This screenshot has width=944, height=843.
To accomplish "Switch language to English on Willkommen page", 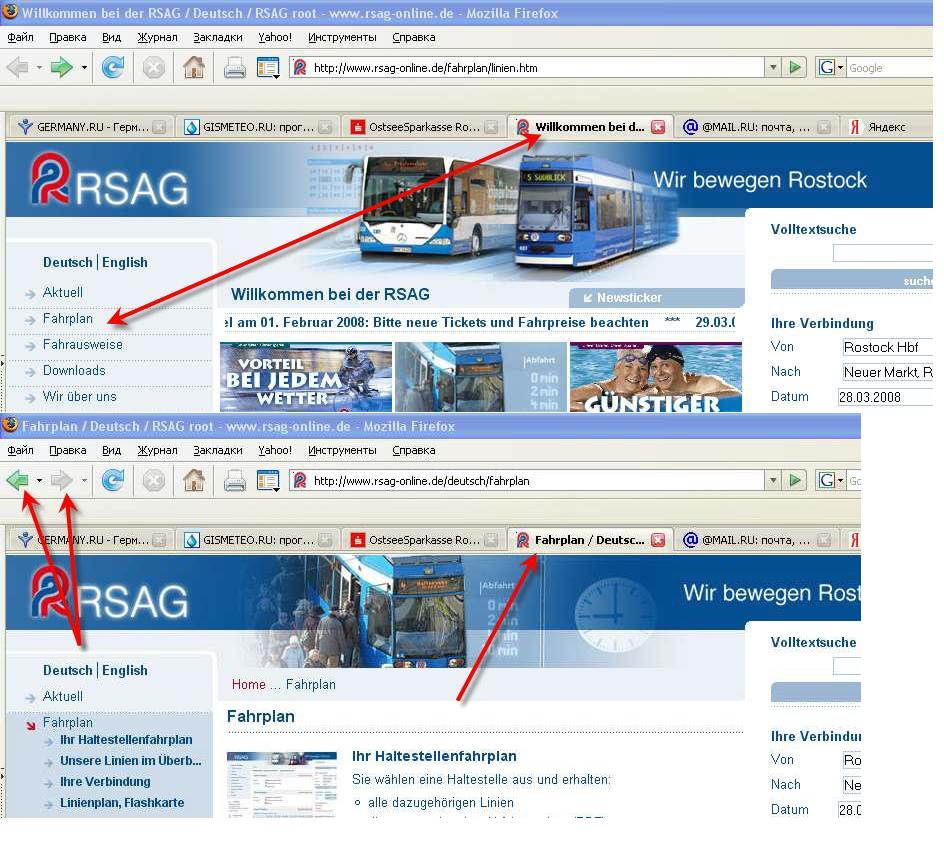I will 125,263.
